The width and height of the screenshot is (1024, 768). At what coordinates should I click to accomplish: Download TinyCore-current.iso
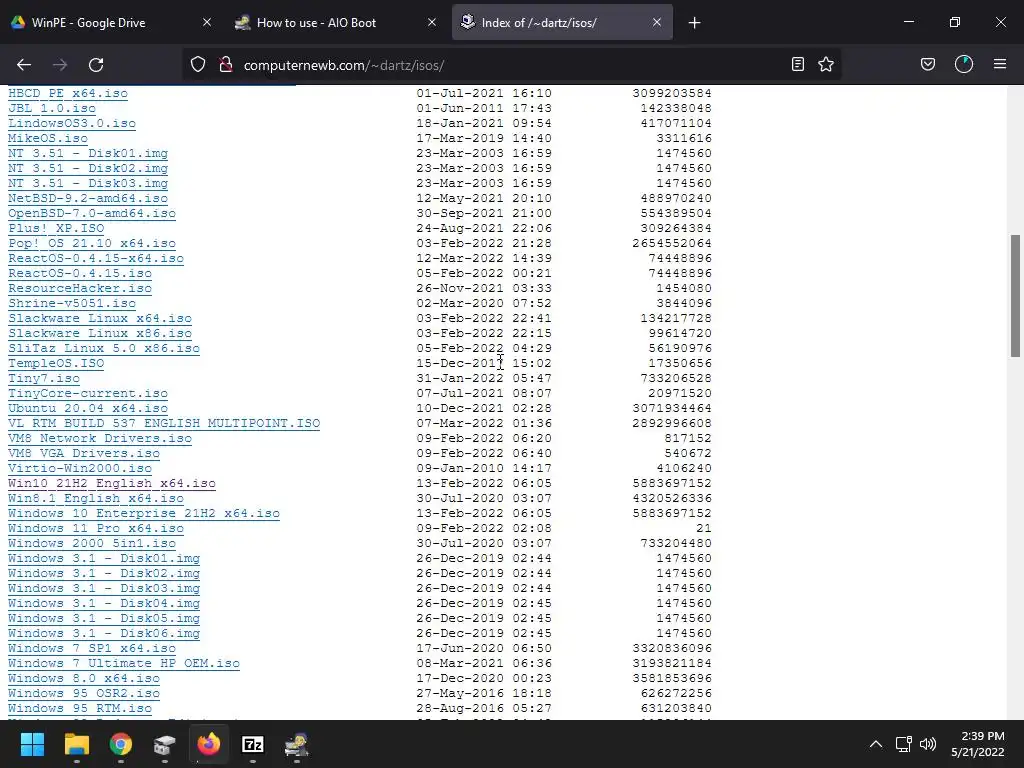[x=88, y=393]
